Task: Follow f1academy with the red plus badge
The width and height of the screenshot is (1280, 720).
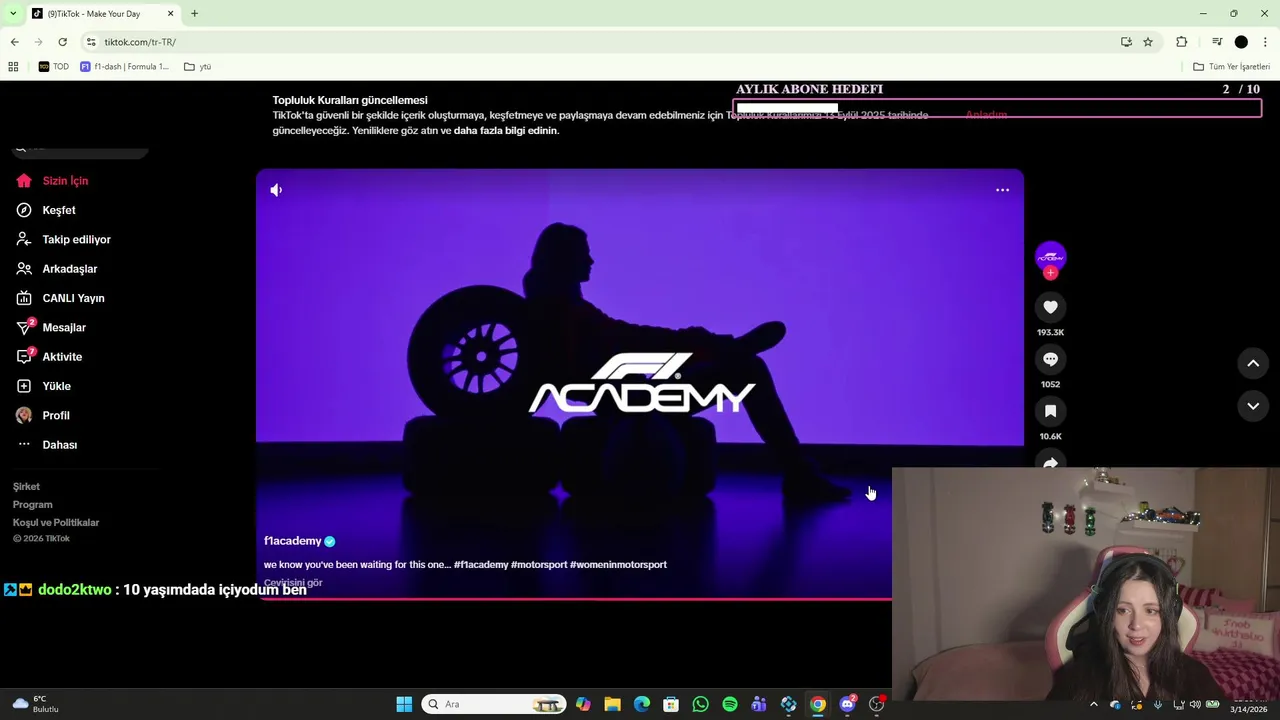Action: click(1050, 273)
